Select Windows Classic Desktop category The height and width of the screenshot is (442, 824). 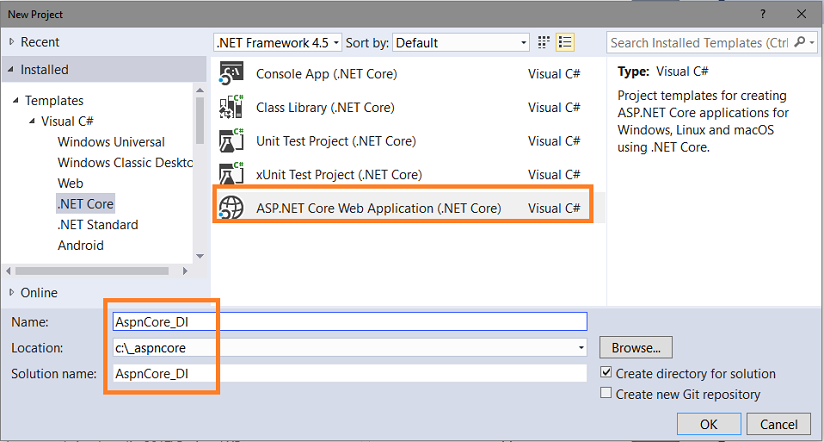pos(125,162)
